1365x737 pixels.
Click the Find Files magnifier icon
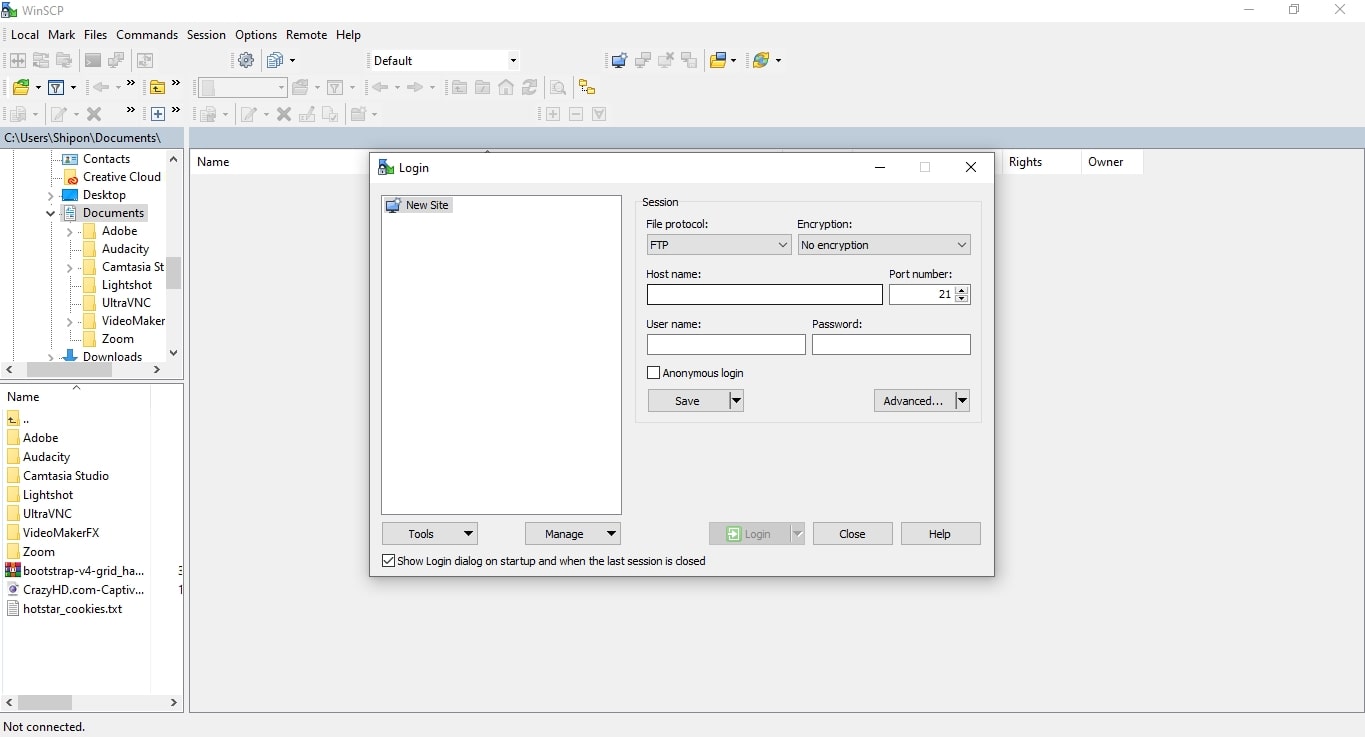coord(558,87)
